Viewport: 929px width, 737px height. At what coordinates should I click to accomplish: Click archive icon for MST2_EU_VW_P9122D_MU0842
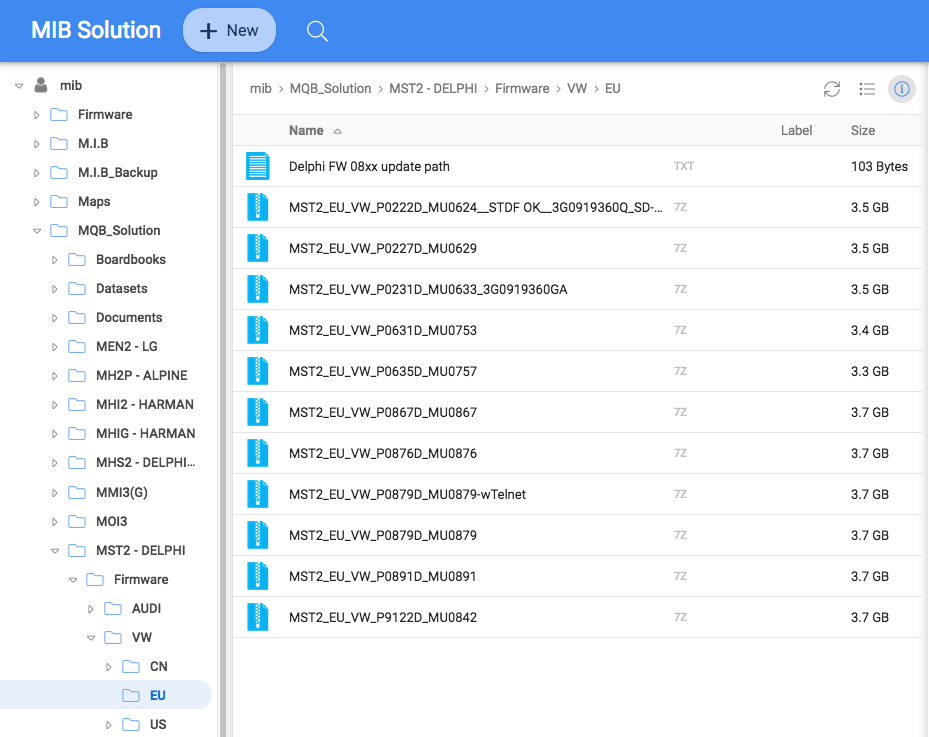click(258, 617)
